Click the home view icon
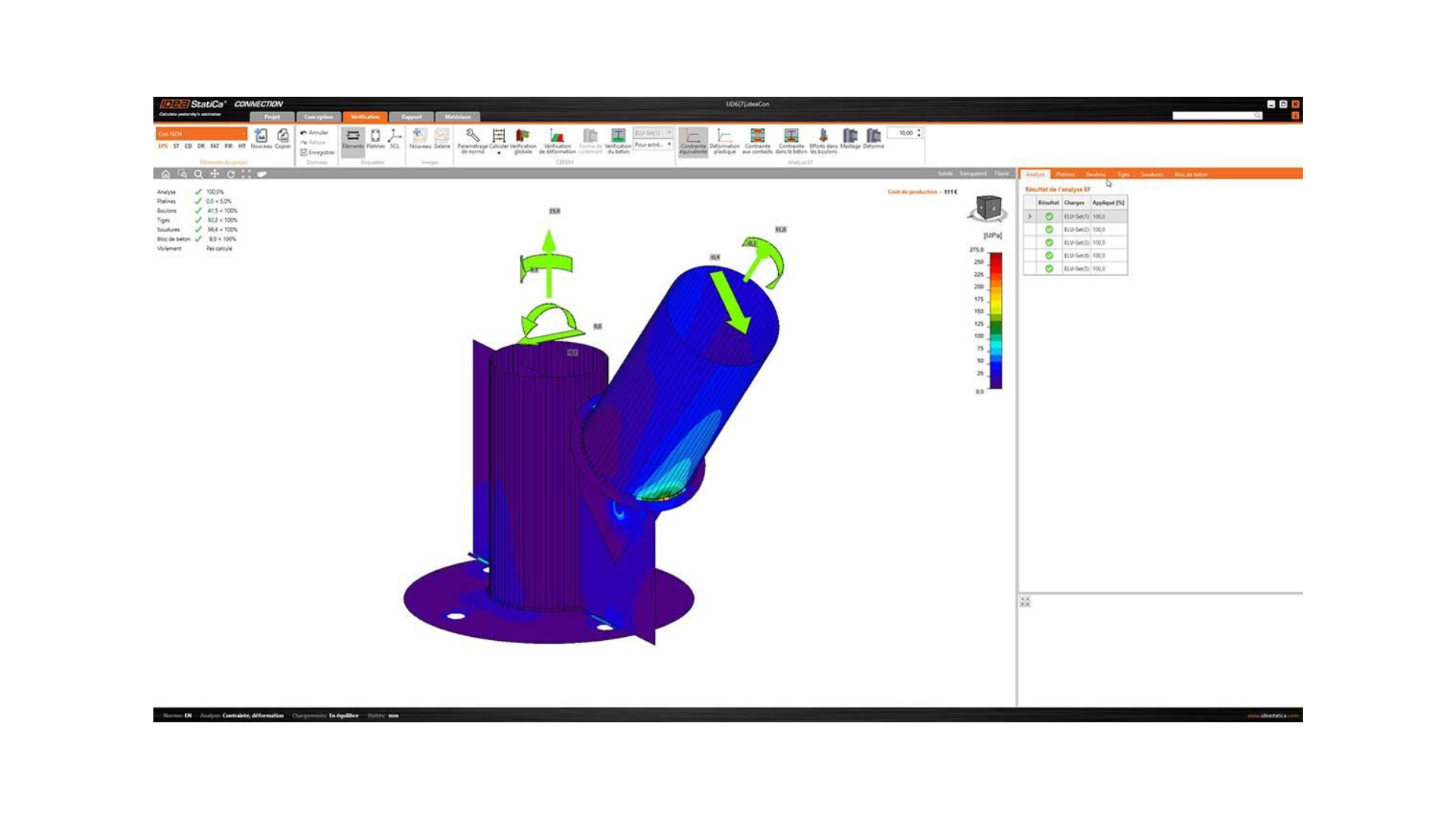The height and width of the screenshot is (819, 1456). (165, 174)
